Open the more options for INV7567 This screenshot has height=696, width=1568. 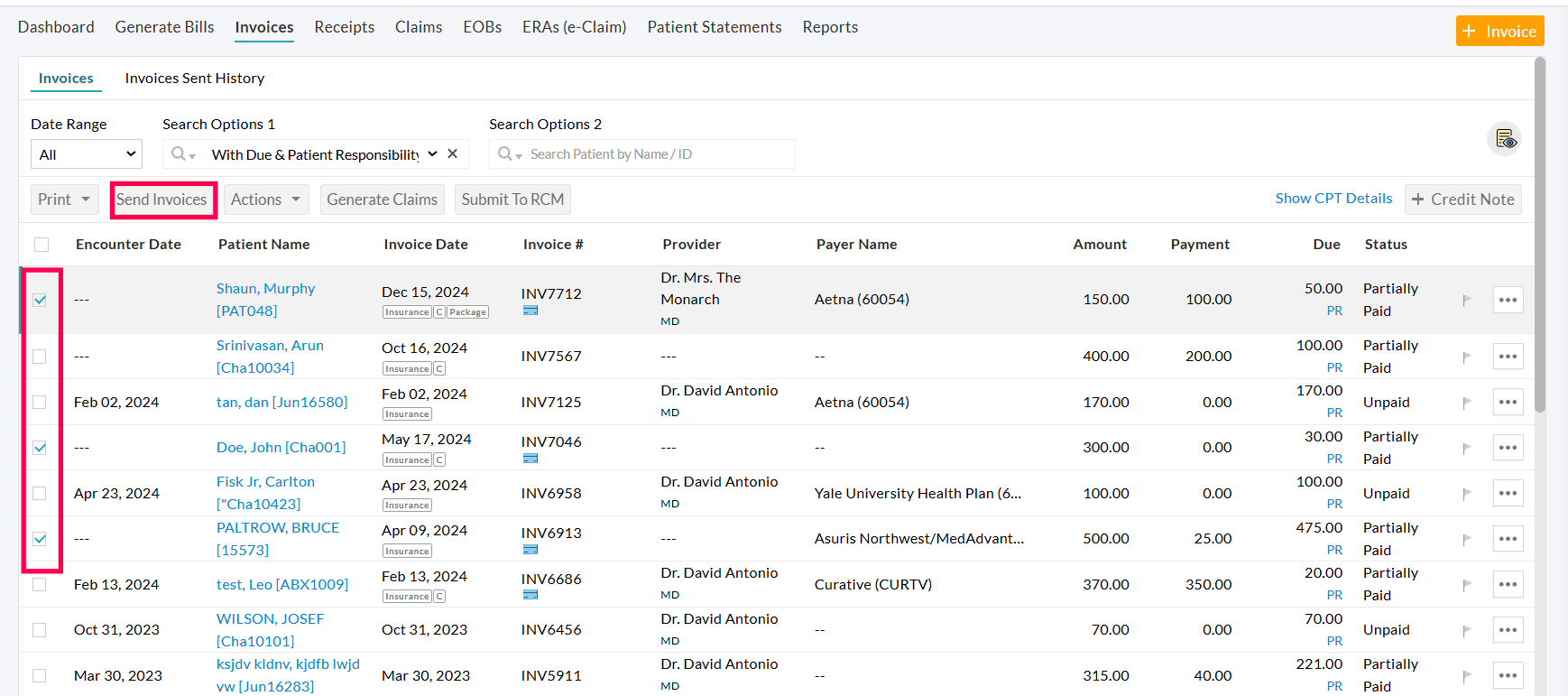click(x=1508, y=357)
